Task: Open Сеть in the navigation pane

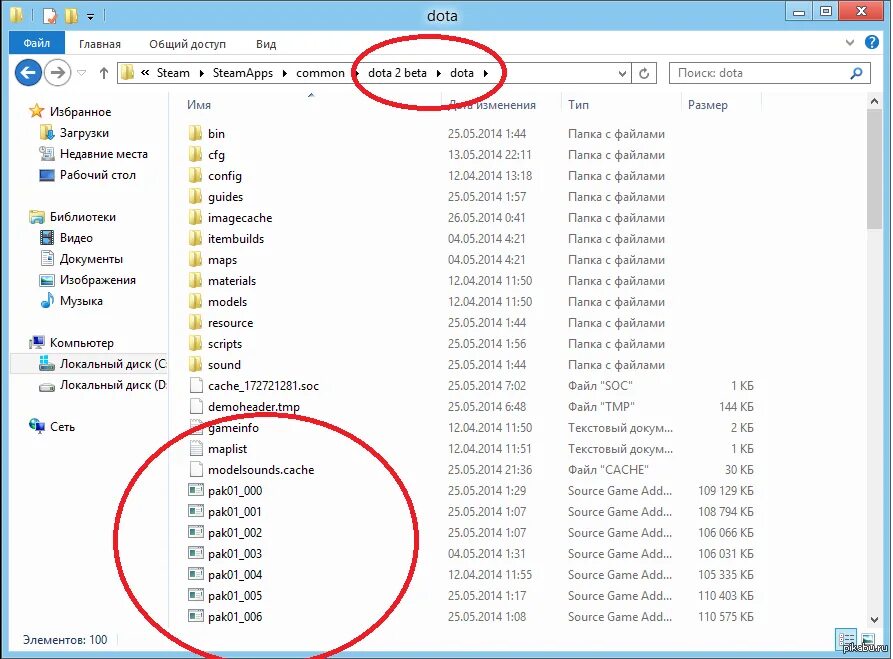Action: click(x=62, y=427)
